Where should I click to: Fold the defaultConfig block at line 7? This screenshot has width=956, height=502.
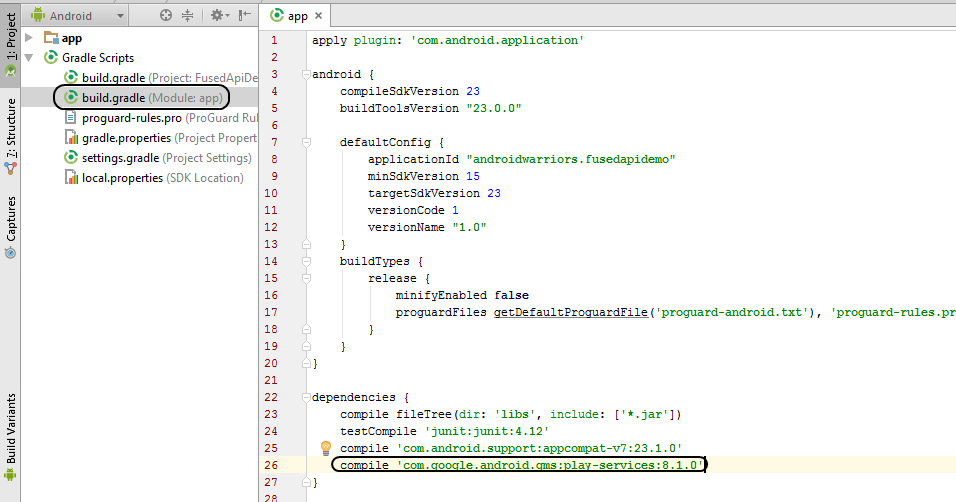point(306,143)
